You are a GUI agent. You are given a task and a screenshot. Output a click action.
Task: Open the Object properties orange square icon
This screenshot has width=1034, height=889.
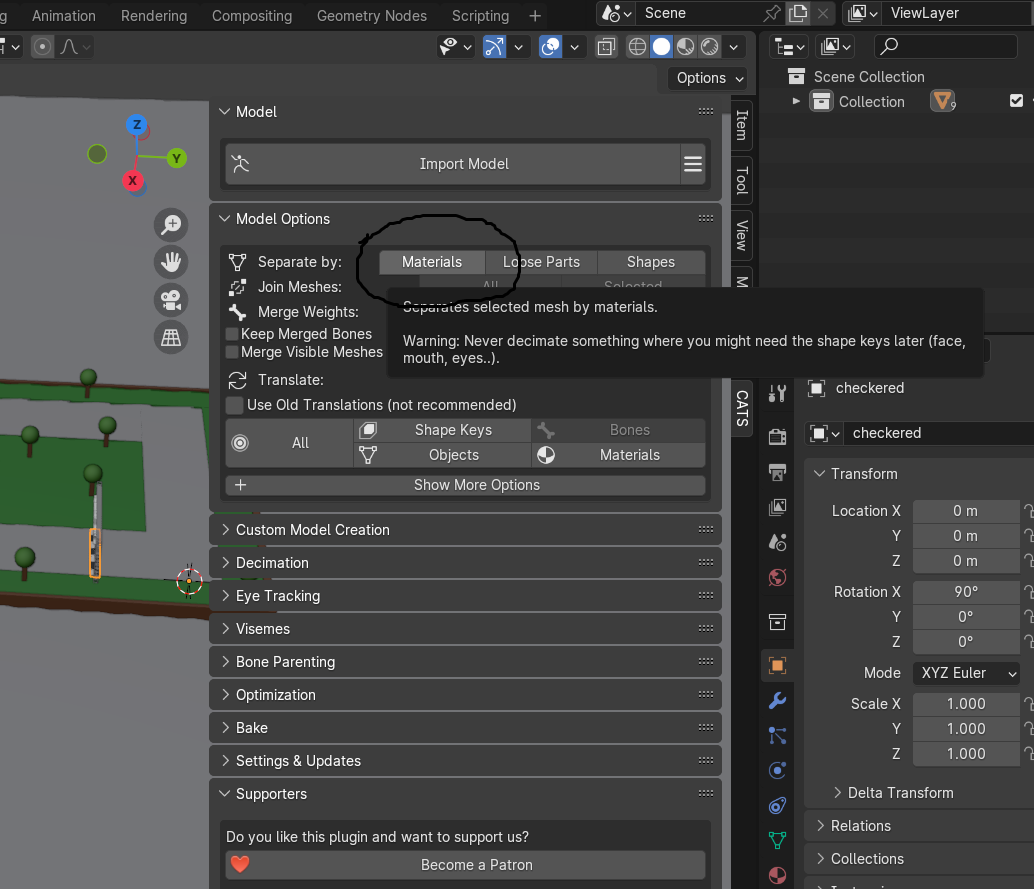777,665
